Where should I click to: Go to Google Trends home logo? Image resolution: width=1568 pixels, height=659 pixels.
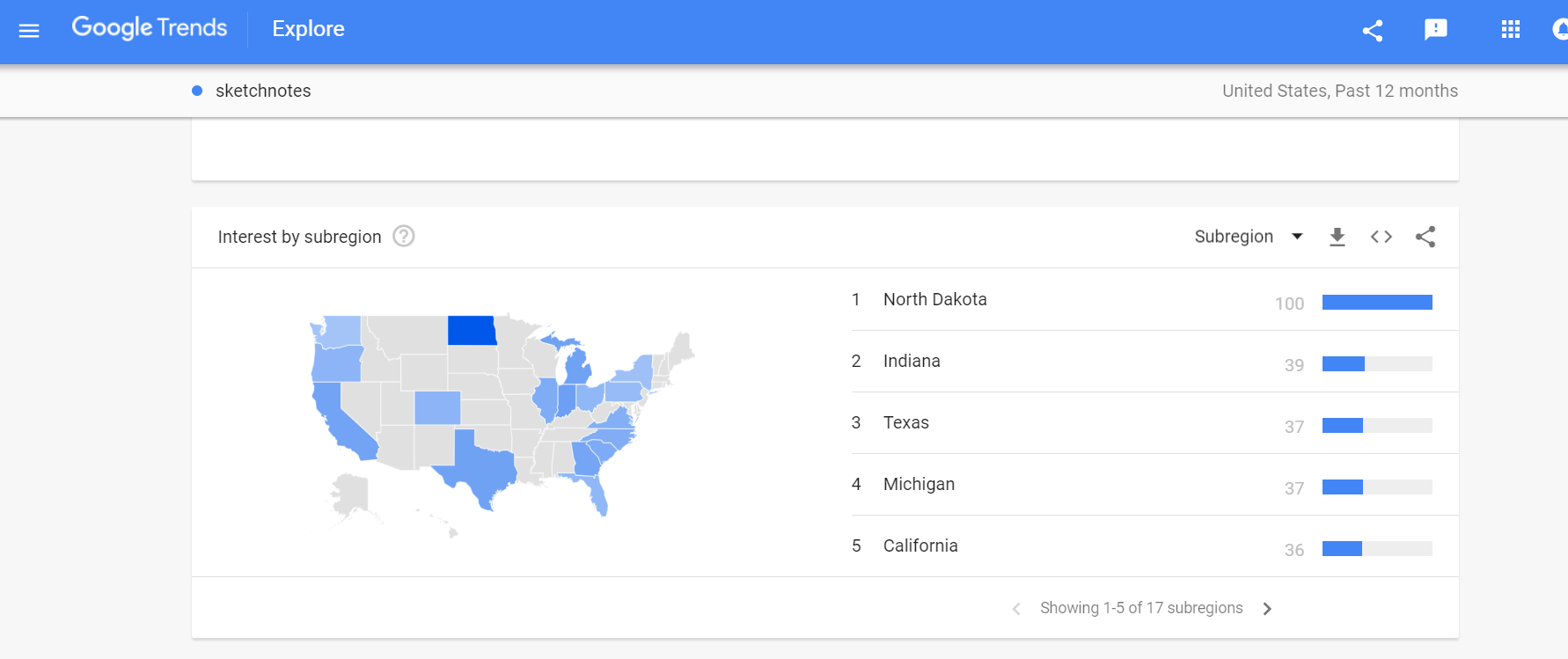[149, 28]
